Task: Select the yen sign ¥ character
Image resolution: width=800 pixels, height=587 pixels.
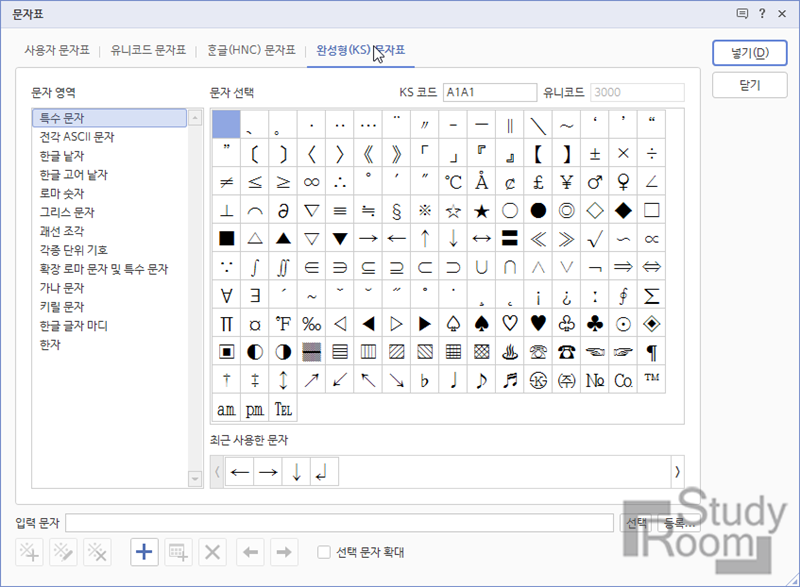Action: pyautogui.click(x=566, y=182)
